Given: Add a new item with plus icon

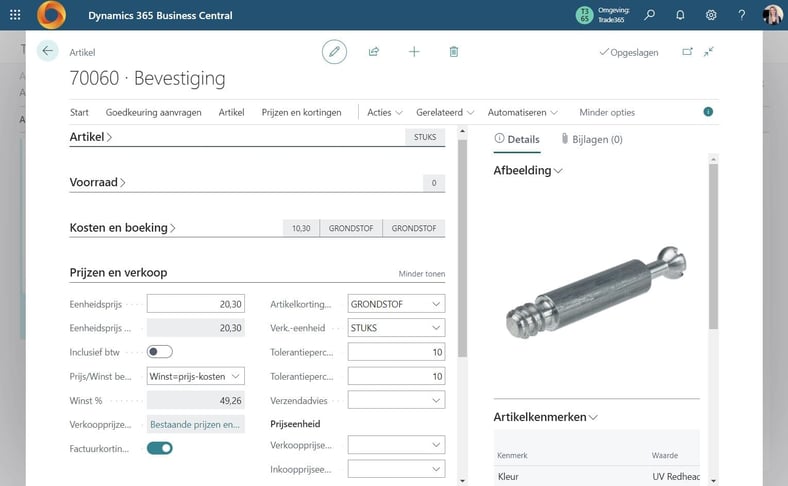Looking at the screenshot, I should [414, 51].
